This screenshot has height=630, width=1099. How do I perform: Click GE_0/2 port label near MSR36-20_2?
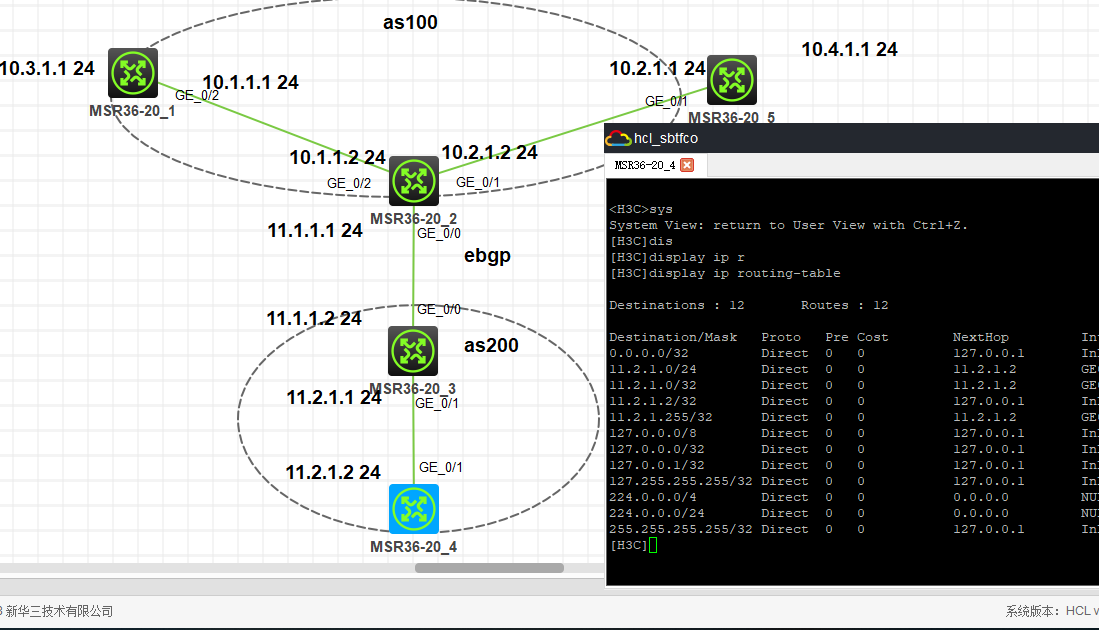(x=349, y=184)
